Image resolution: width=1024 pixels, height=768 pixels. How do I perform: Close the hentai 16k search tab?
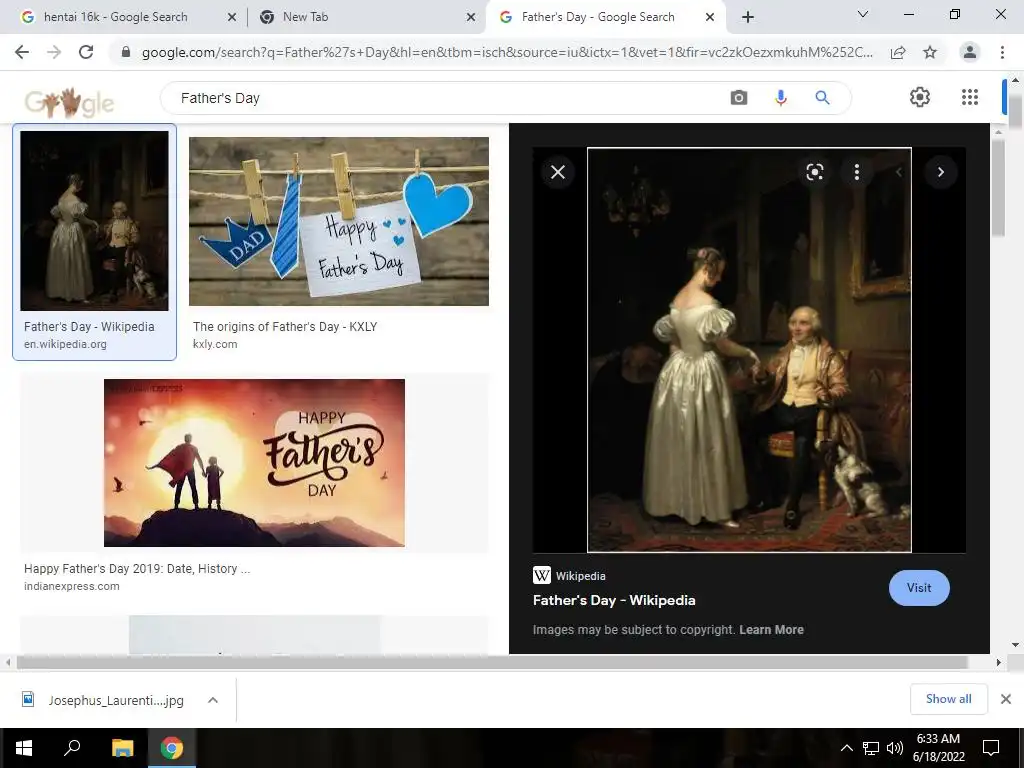[x=231, y=18]
